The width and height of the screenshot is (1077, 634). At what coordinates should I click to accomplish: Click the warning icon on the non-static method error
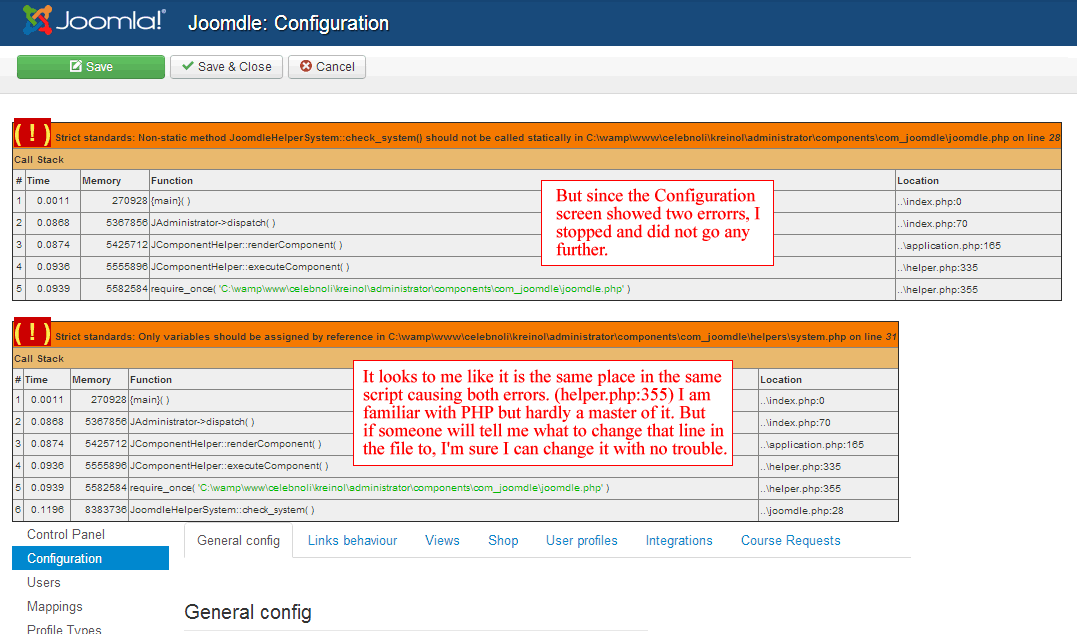(x=32, y=134)
